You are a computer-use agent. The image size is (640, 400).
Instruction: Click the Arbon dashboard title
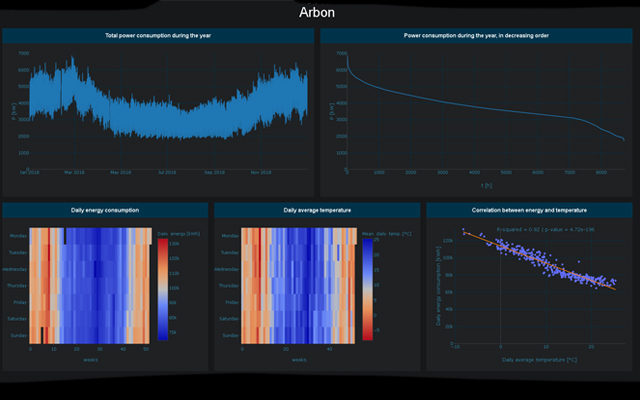317,13
